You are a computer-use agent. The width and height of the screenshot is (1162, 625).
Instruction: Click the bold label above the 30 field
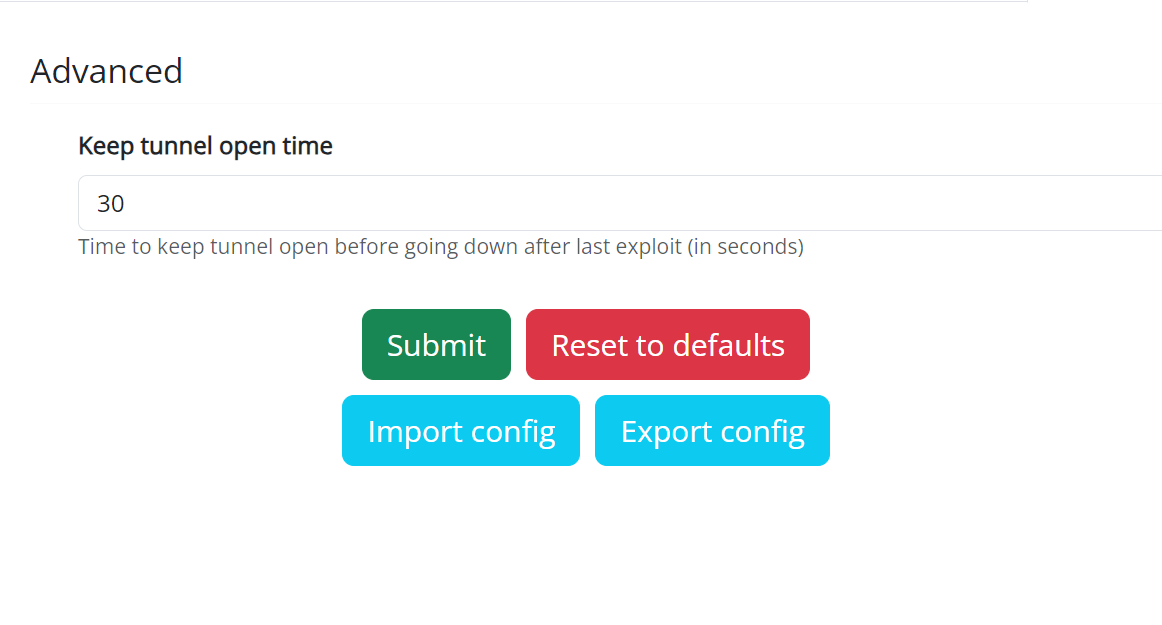[205, 146]
